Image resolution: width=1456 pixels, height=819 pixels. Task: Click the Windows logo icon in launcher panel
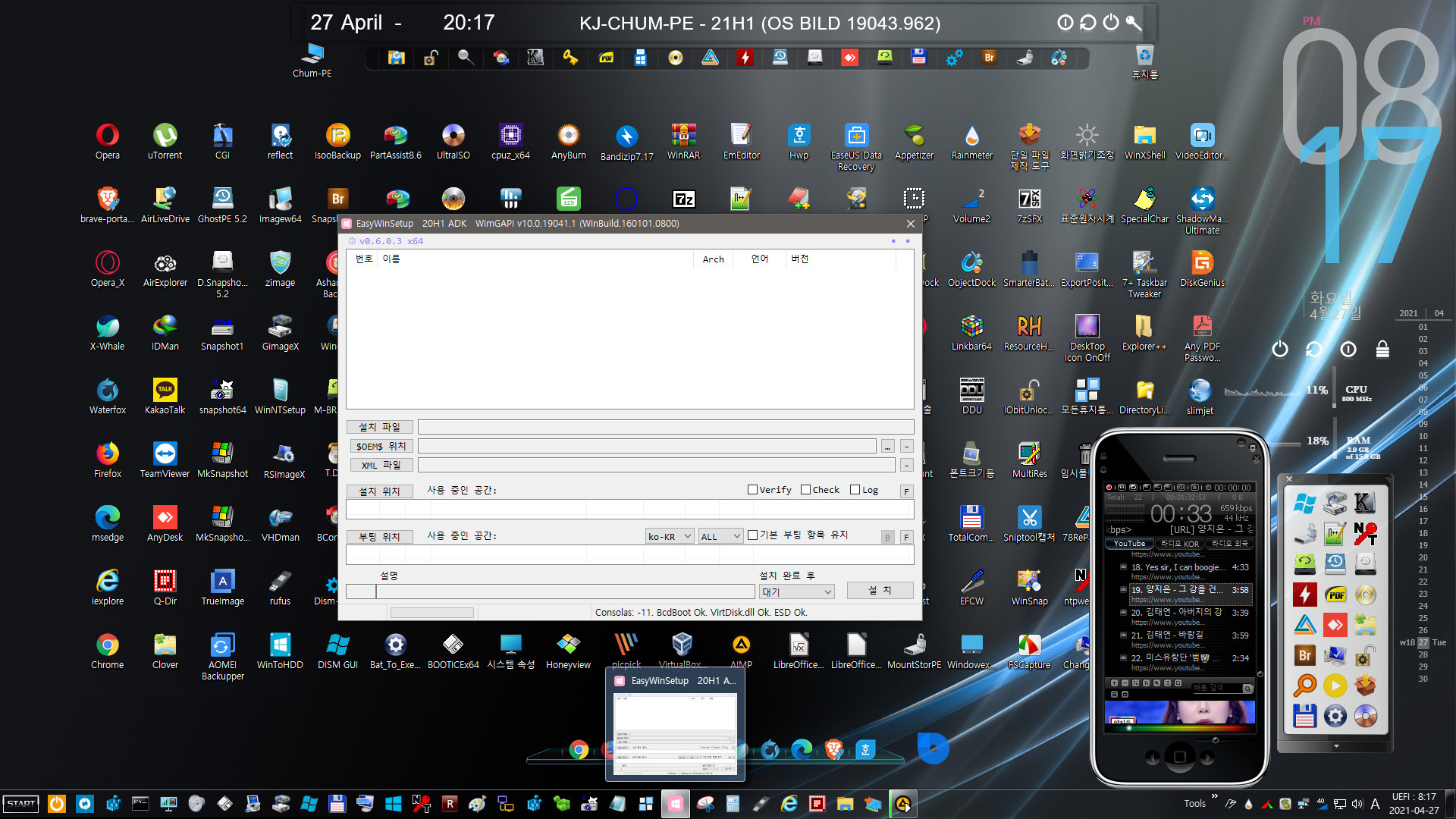tap(1304, 503)
